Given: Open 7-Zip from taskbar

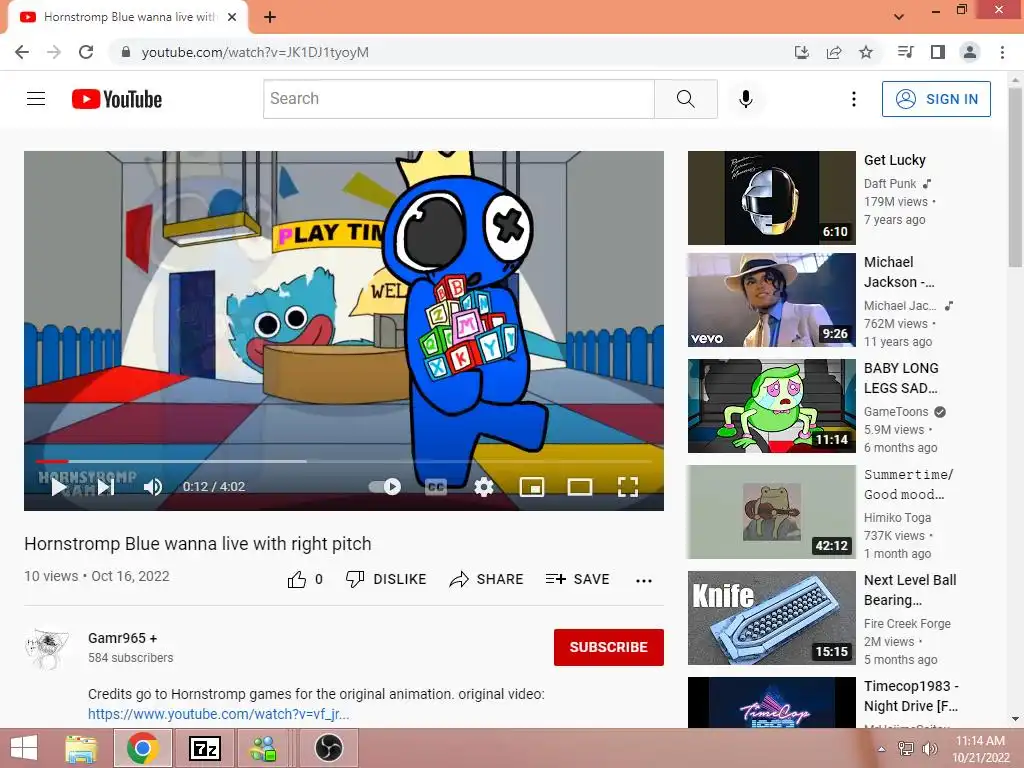Looking at the screenshot, I should 204,748.
